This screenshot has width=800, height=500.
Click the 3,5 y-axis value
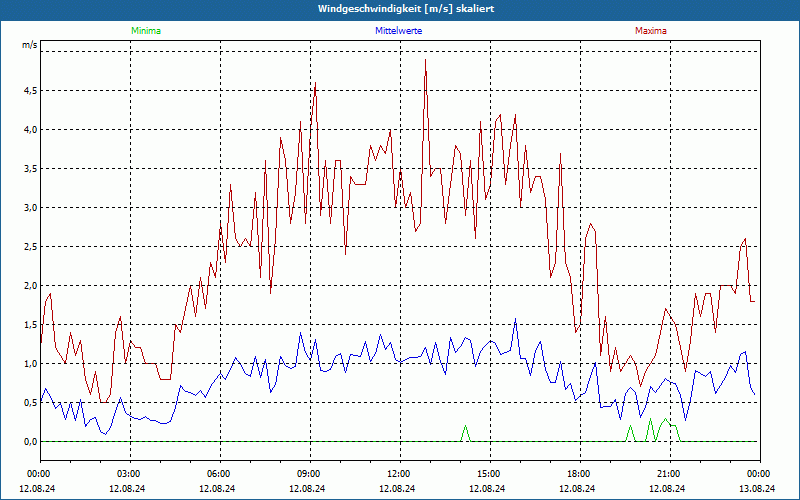point(31,169)
